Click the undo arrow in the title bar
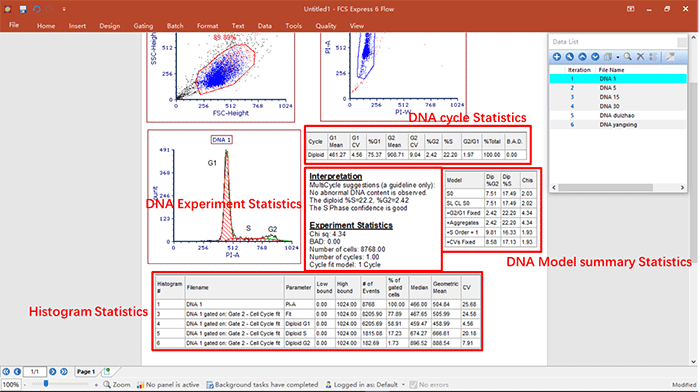The width and height of the screenshot is (700, 392). click(x=37, y=9)
